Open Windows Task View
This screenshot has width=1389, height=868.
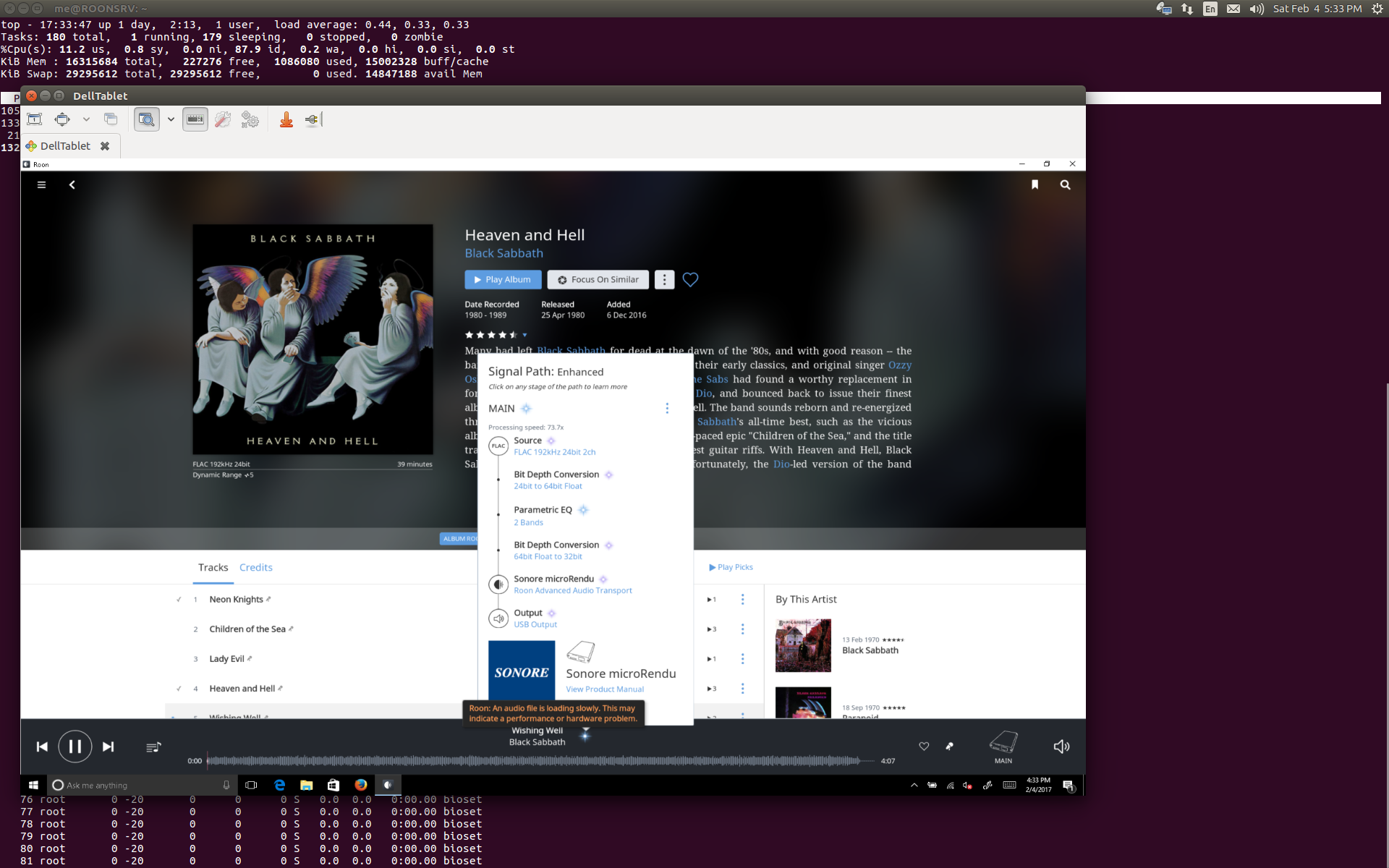pos(251,785)
